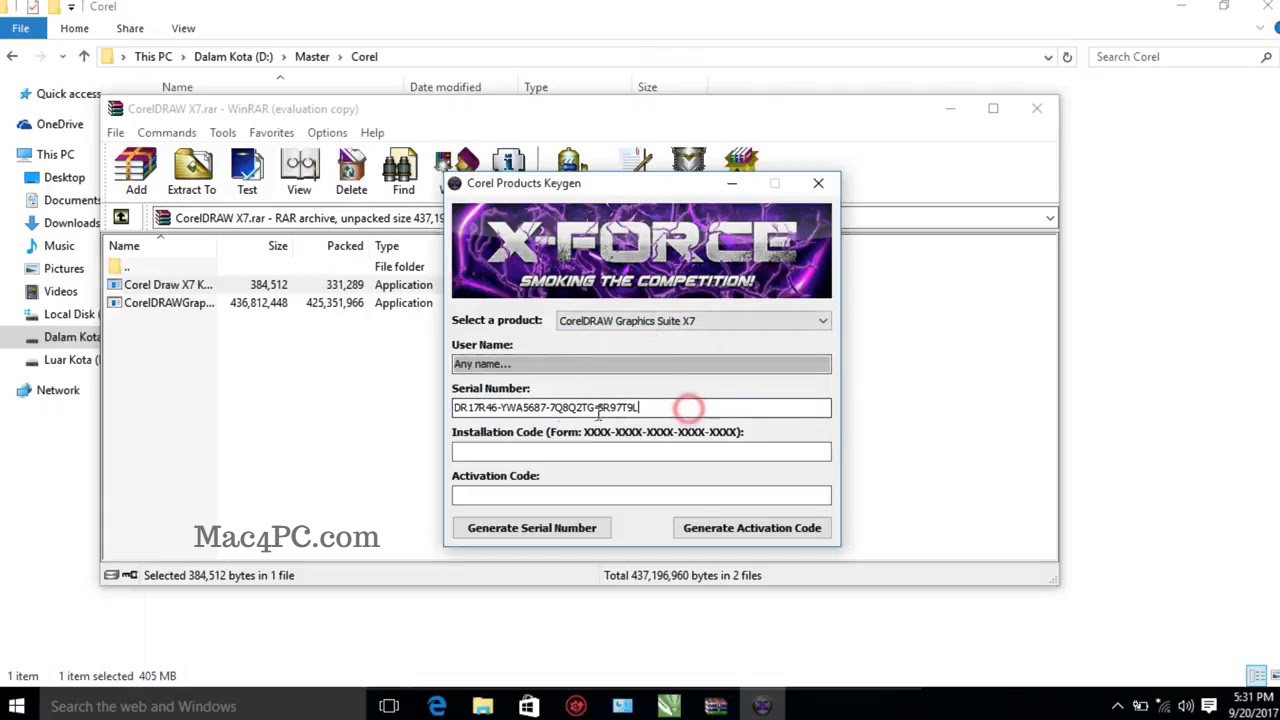Show hidden system tray icons
This screenshot has height=720, width=1280.
coord(1118,706)
